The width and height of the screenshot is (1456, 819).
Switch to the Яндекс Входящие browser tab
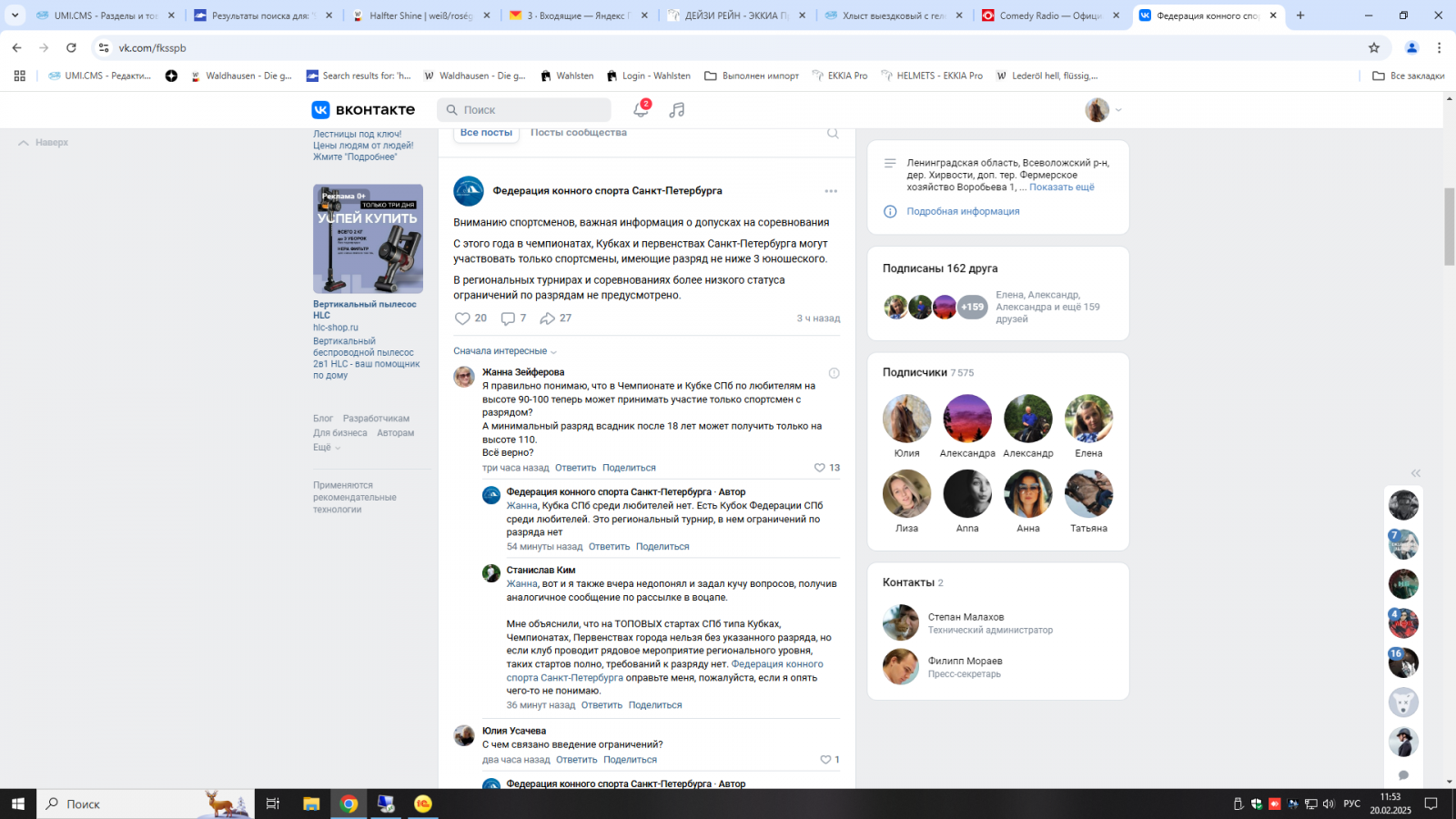click(578, 15)
